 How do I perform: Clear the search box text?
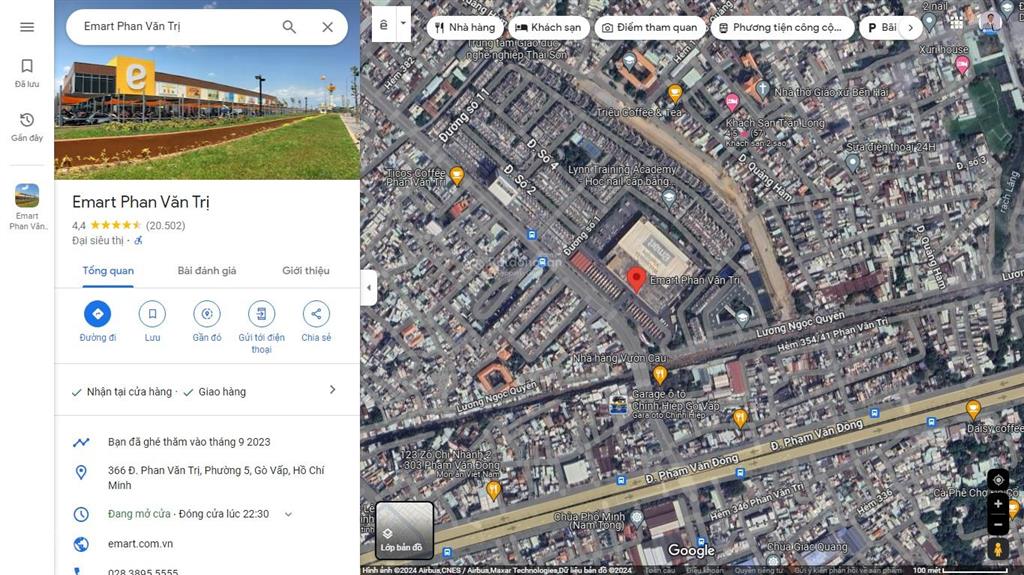pyautogui.click(x=327, y=27)
